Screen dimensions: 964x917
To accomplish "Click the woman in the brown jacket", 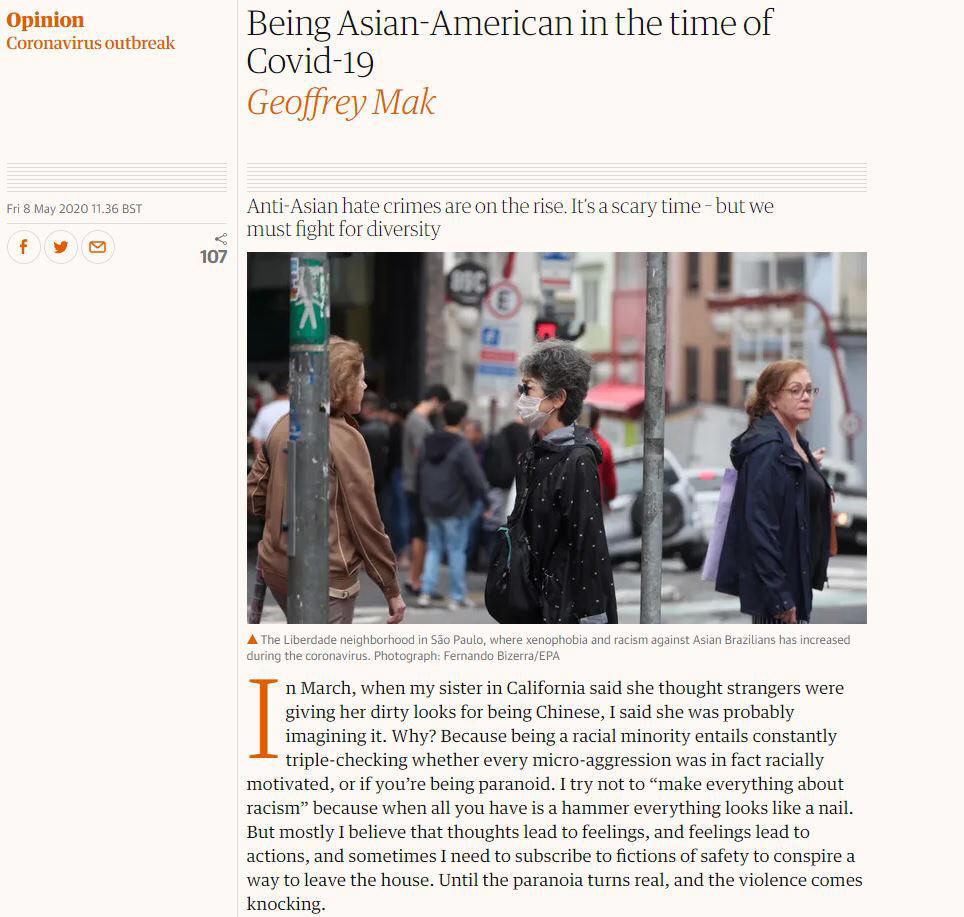I will 326,479.
